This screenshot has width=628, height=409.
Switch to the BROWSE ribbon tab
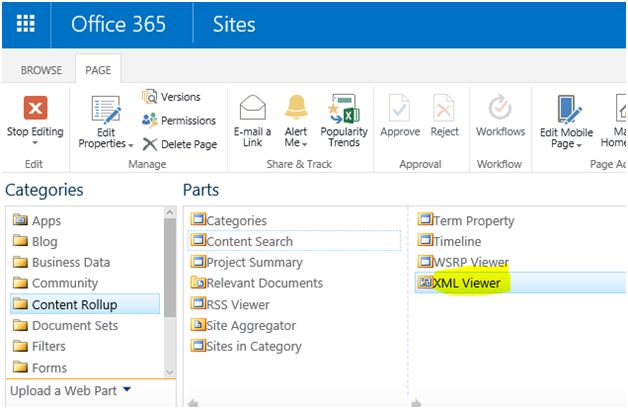pyautogui.click(x=41, y=70)
